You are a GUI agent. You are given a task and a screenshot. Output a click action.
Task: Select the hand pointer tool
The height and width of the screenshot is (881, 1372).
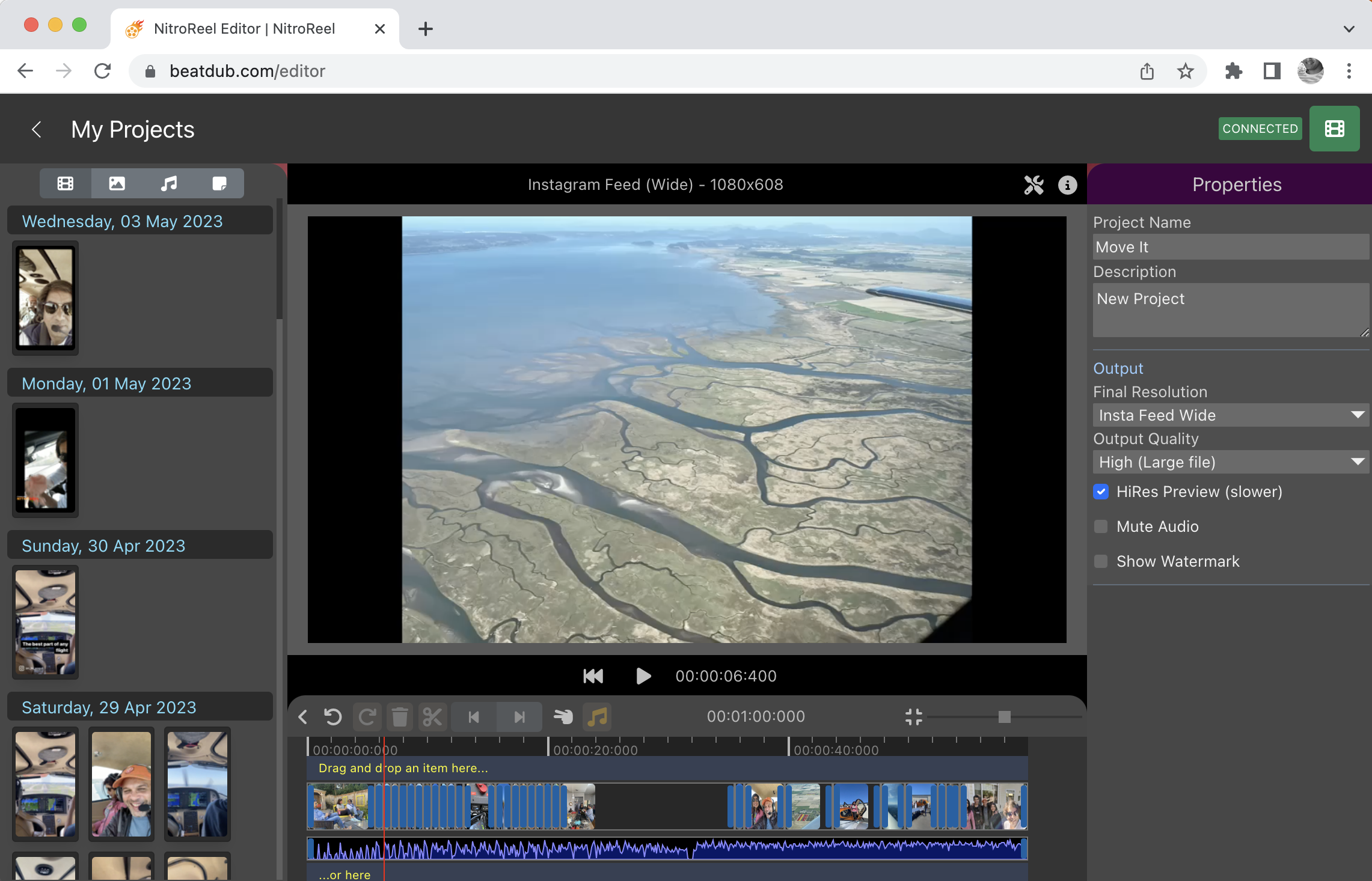click(x=563, y=717)
